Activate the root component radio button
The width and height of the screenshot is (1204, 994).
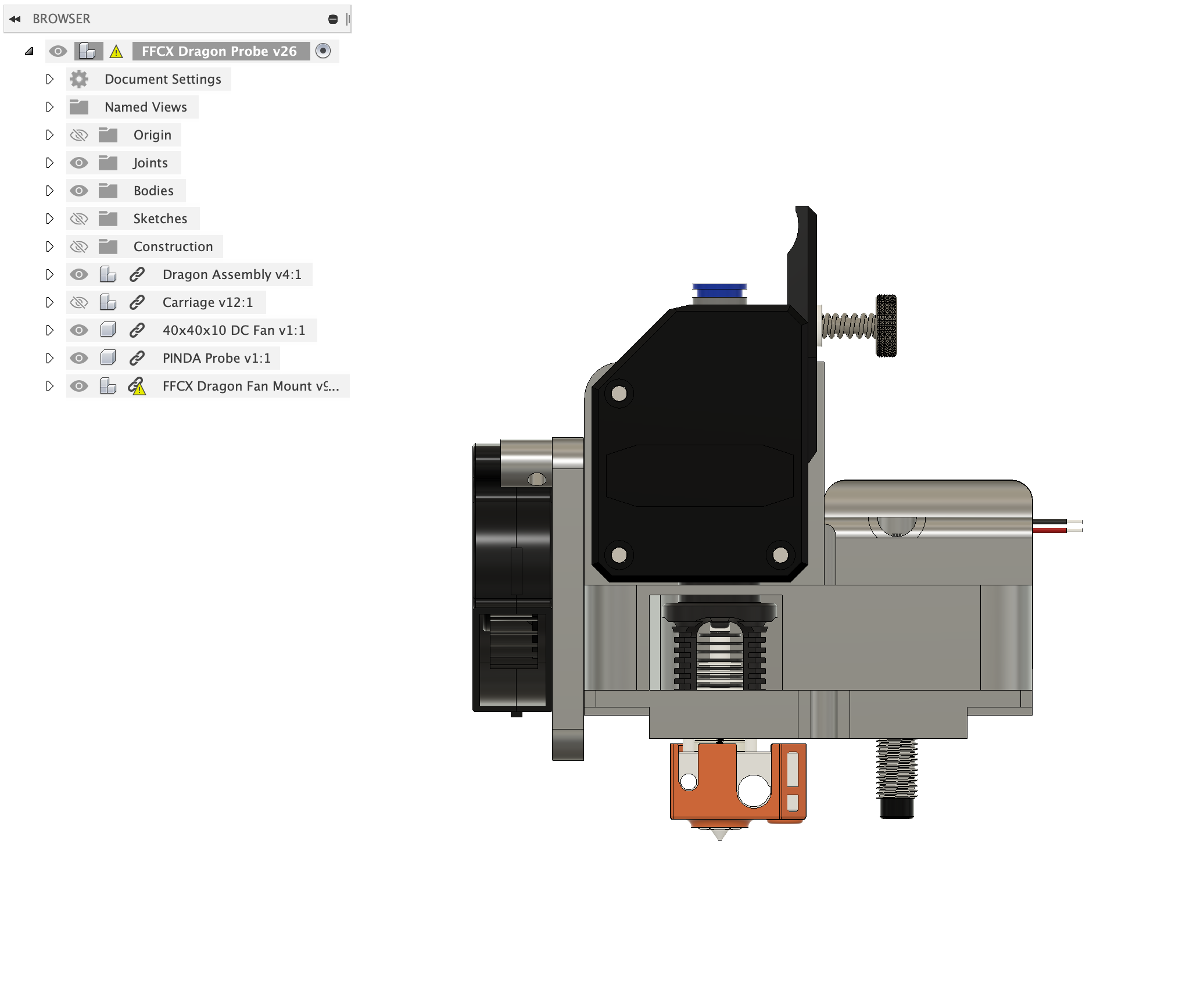(324, 51)
